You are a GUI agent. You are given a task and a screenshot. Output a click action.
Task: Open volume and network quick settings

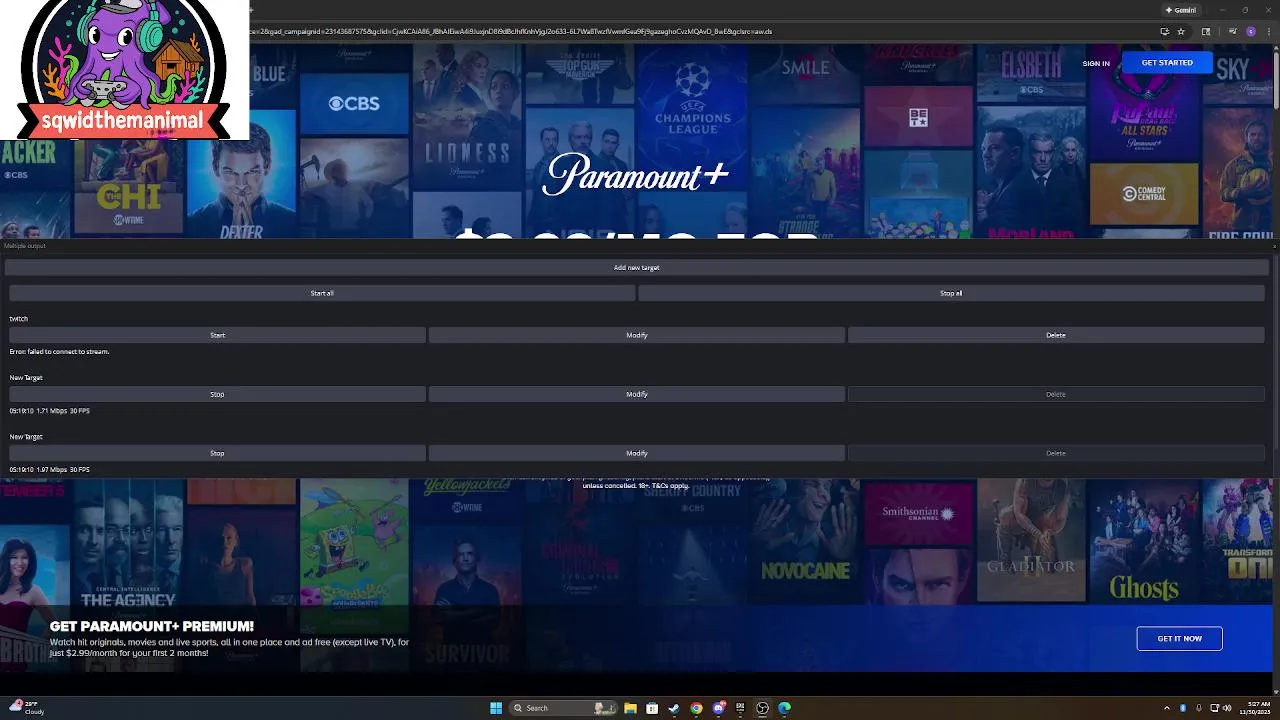click(x=1221, y=708)
